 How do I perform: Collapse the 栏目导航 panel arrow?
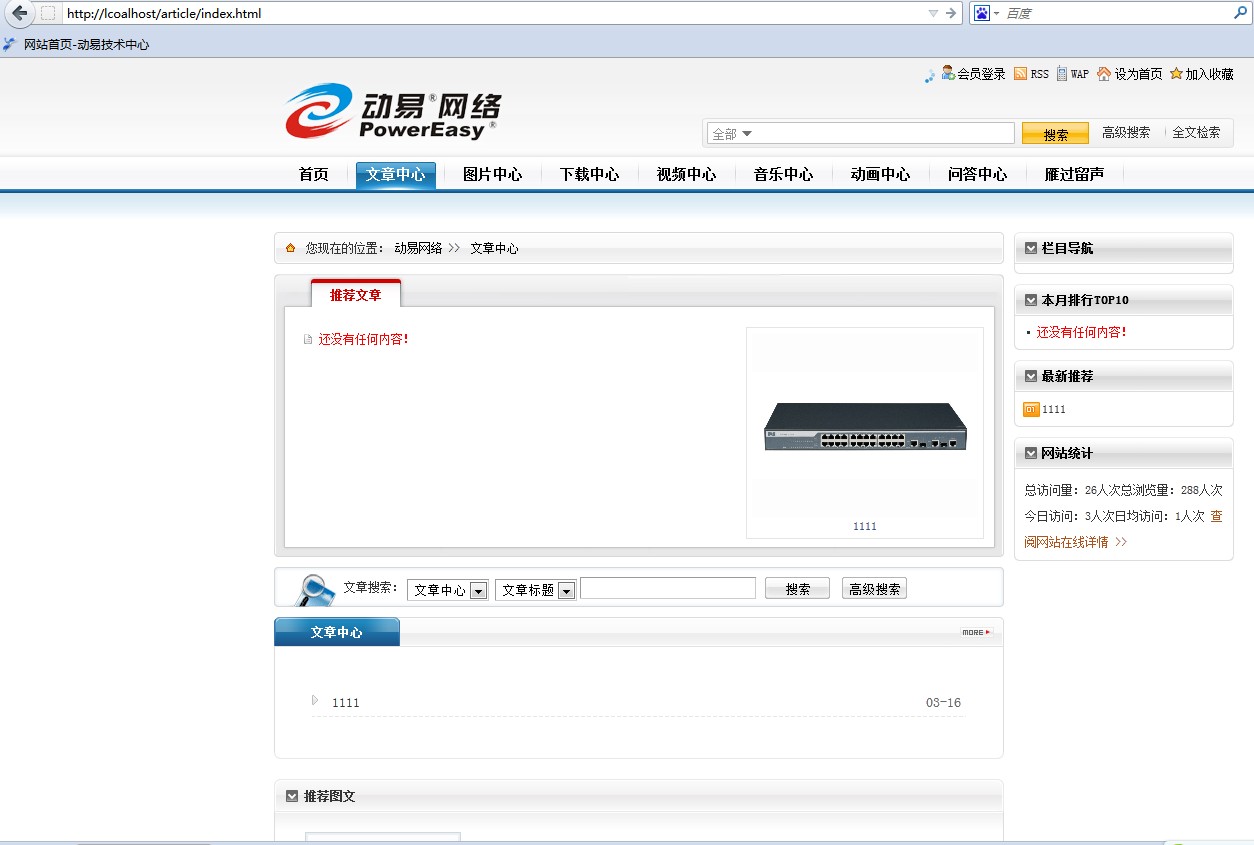tap(1031, 248)
